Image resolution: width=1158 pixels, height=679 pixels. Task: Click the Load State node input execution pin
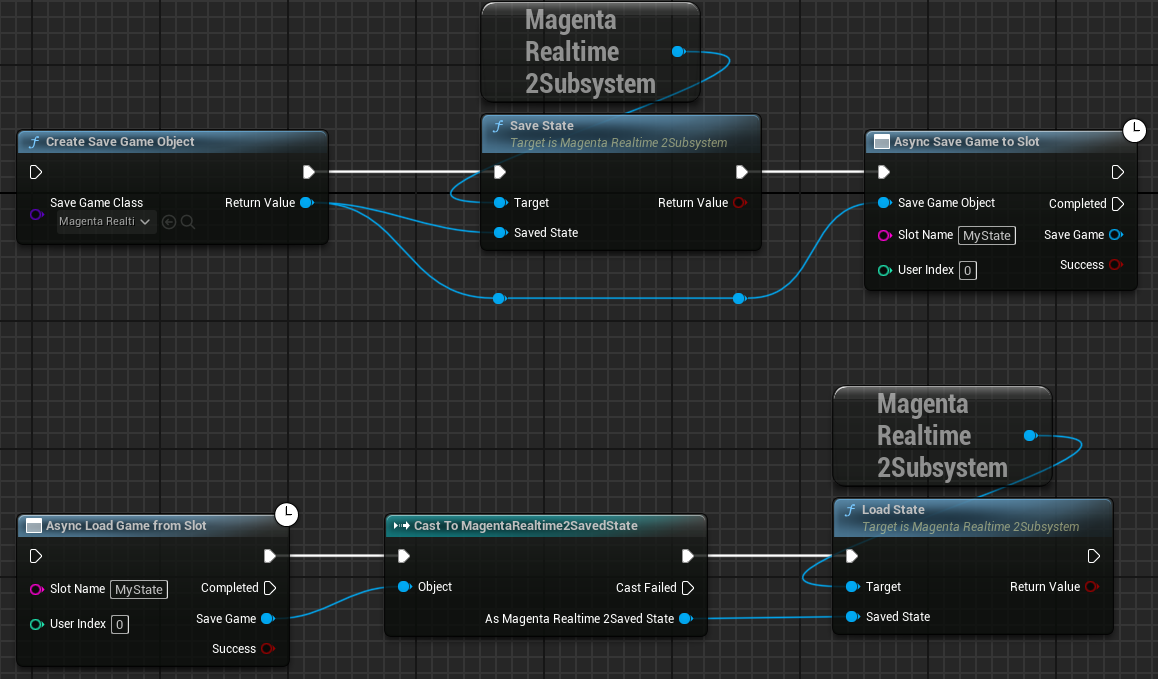click(x=852, y=556)
